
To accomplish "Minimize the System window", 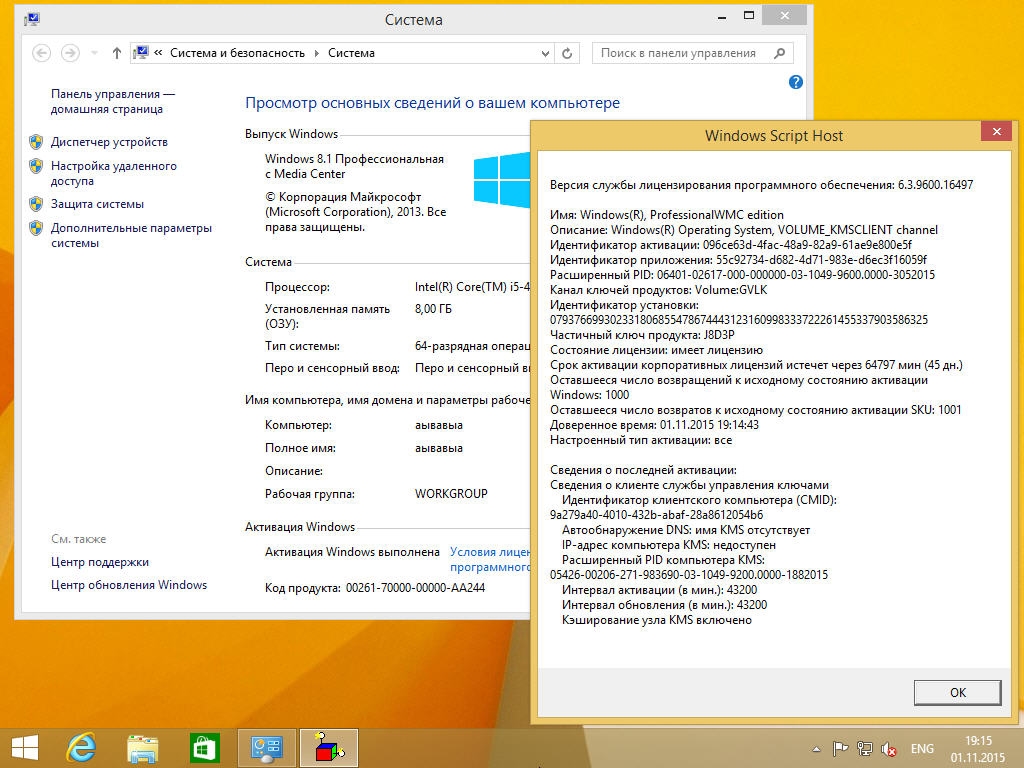I will tap(722, 17).
